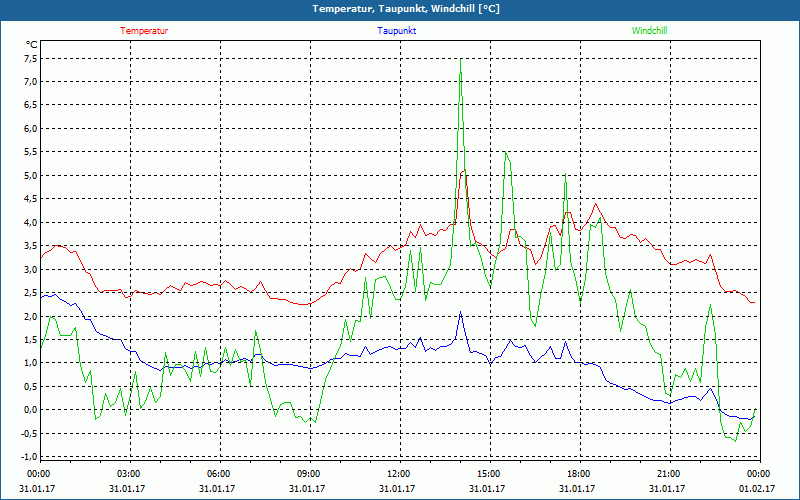The width and height of the screenshot is (800, 500).
Task: Click the 09:00 time label
Action: click(x=308, y=474)
